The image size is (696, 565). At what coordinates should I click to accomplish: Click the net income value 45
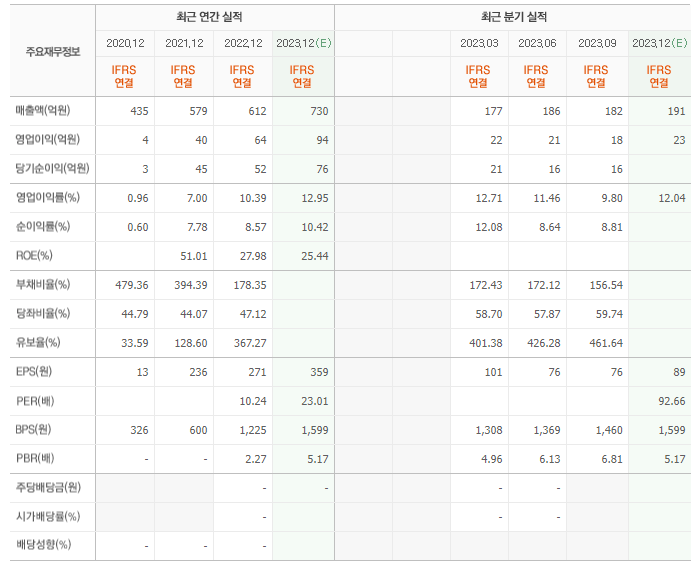click(201, 169)
